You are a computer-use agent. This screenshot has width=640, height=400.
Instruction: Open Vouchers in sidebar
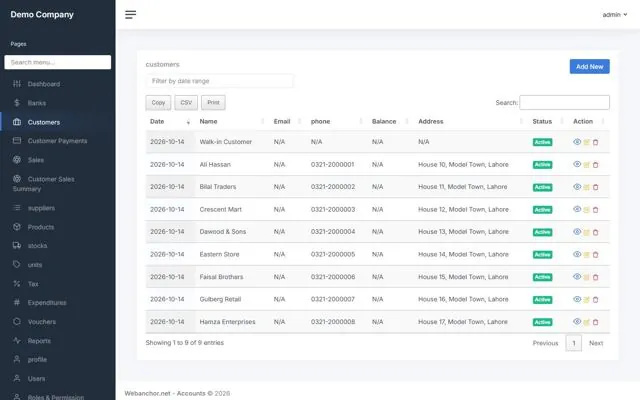(58, 322)
